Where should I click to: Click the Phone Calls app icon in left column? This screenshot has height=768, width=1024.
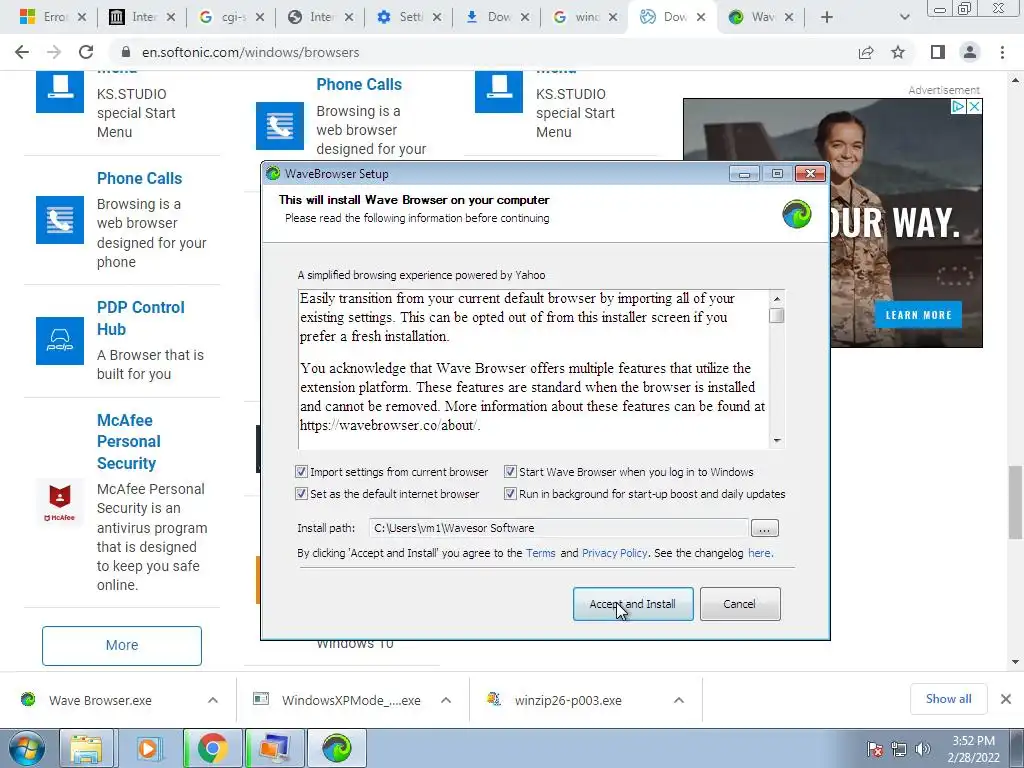[59, 220]
